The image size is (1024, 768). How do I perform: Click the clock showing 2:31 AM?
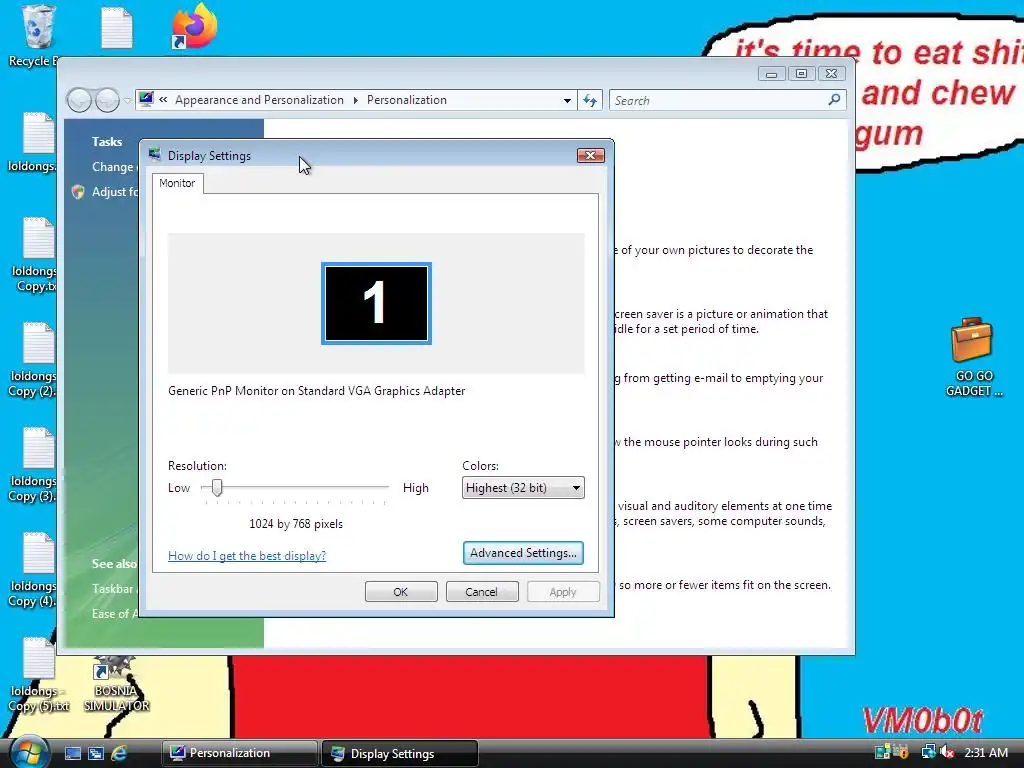(x=986, y=753)
